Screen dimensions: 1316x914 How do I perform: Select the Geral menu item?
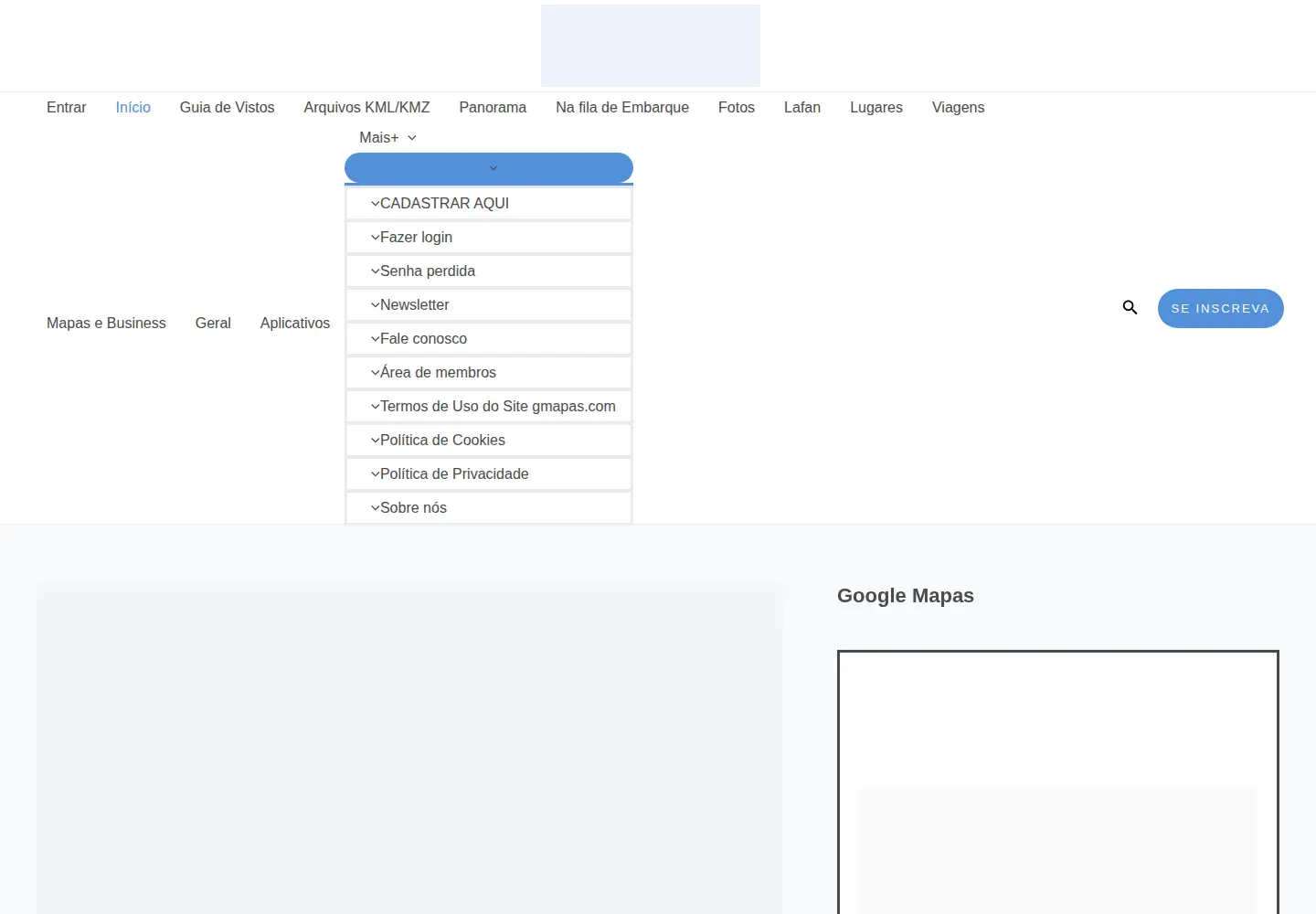click(x=213, y=324)
